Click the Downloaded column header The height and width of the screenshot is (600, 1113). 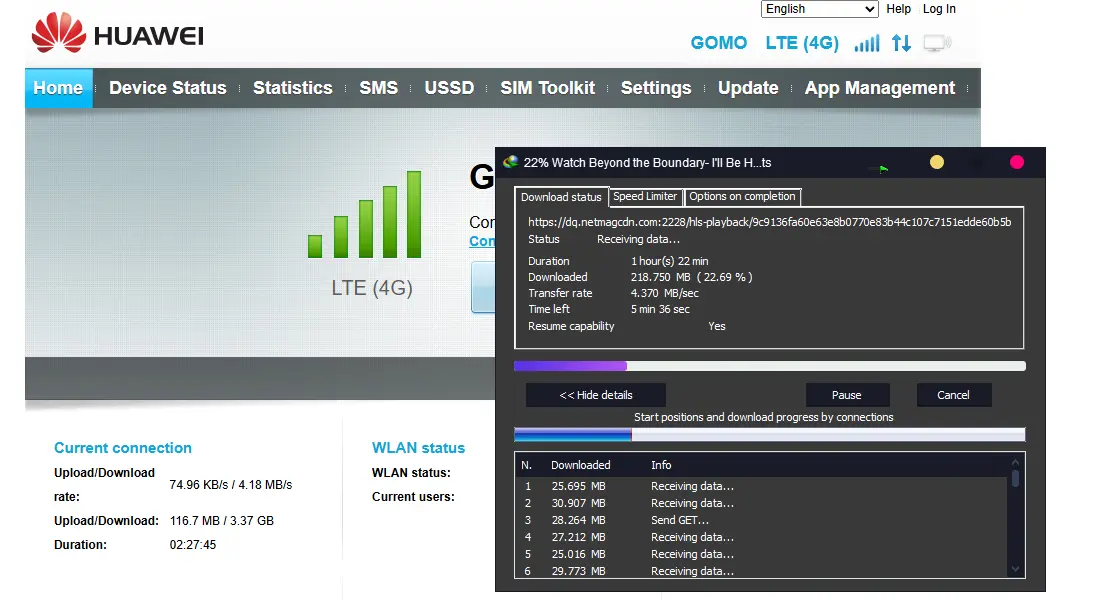coord(581,465)
